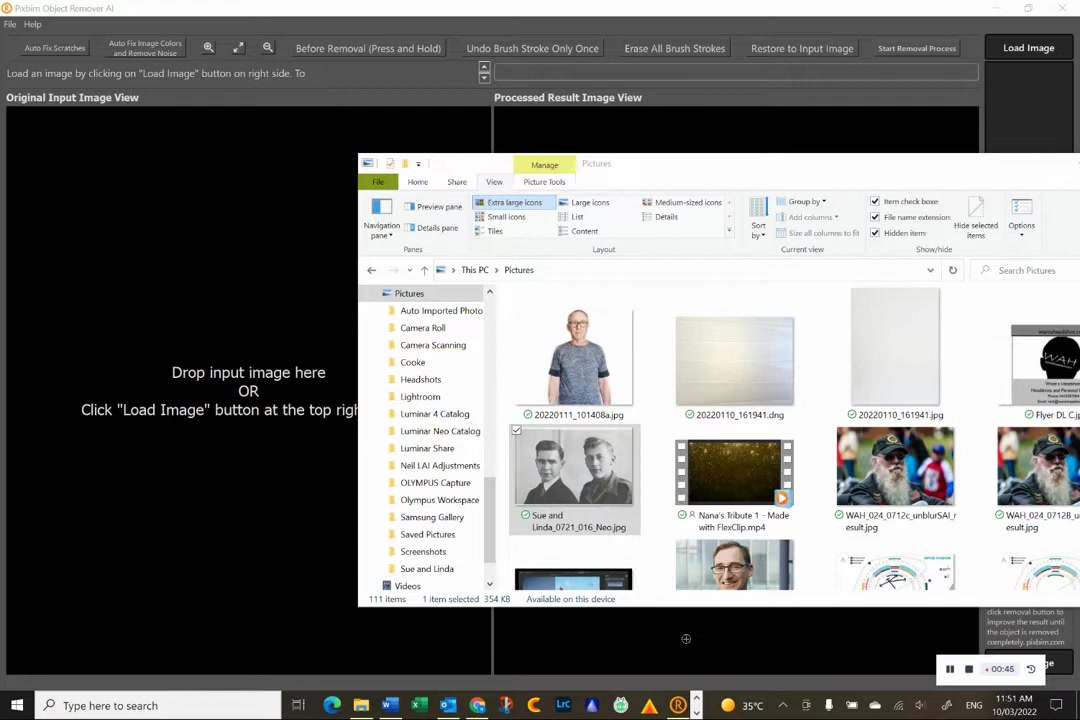The height and width of the screenshot is (720, 1080).
Task: Expand the address bar history dropdown
Action: (x=931, y=270)
